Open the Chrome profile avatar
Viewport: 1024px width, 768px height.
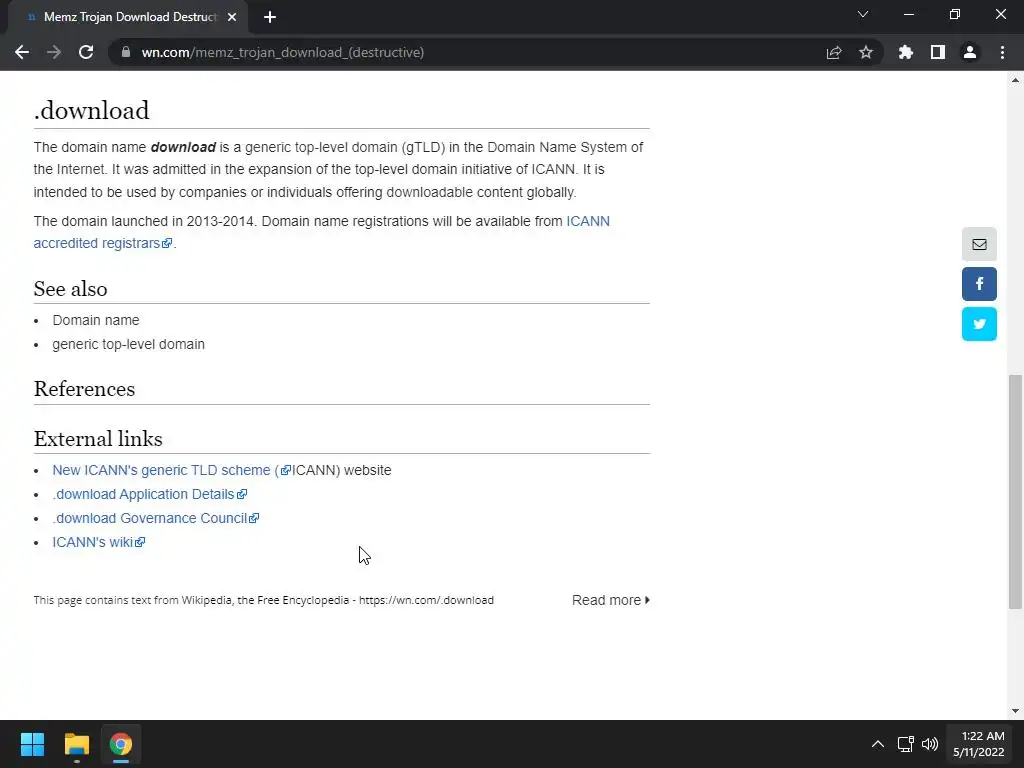coord(970,52)
